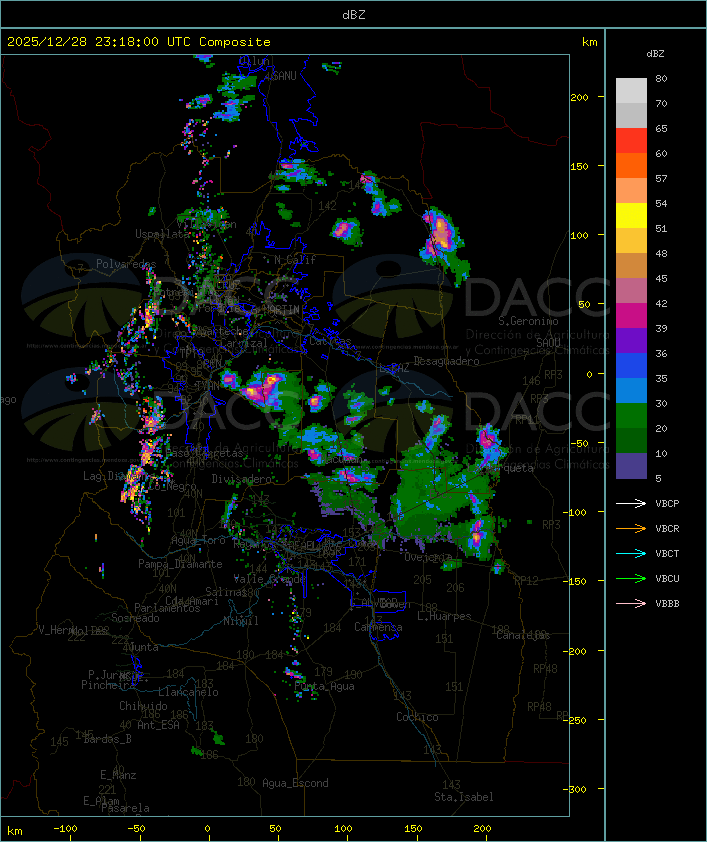The height and width of the screenshot is (842, 707).
Task: Click the orange VBCR arrow icon
Action: pos(631,528)
